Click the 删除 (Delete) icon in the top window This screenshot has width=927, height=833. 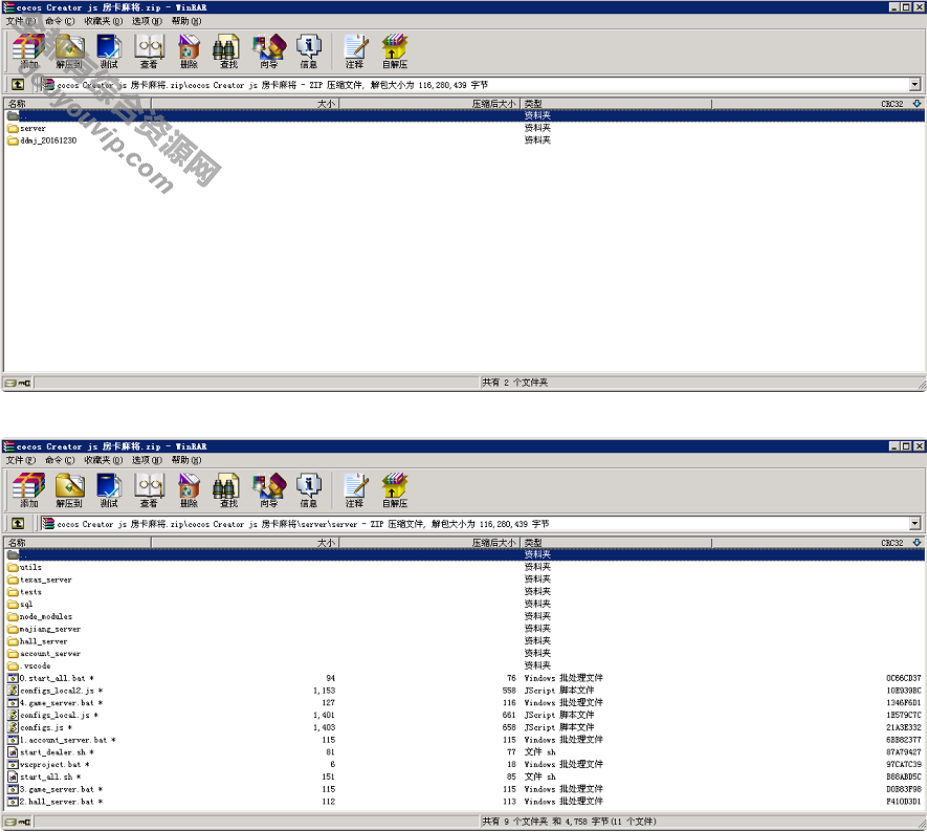[189, 51]
